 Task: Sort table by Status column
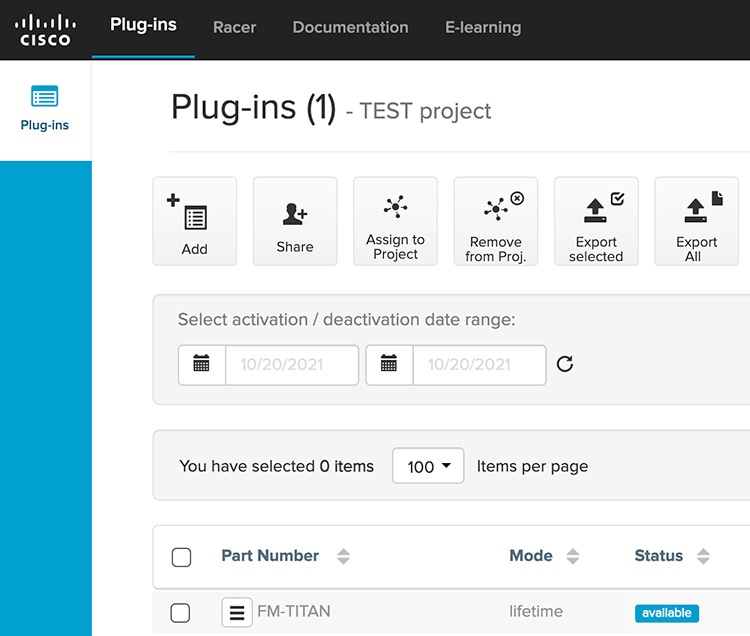703,557
